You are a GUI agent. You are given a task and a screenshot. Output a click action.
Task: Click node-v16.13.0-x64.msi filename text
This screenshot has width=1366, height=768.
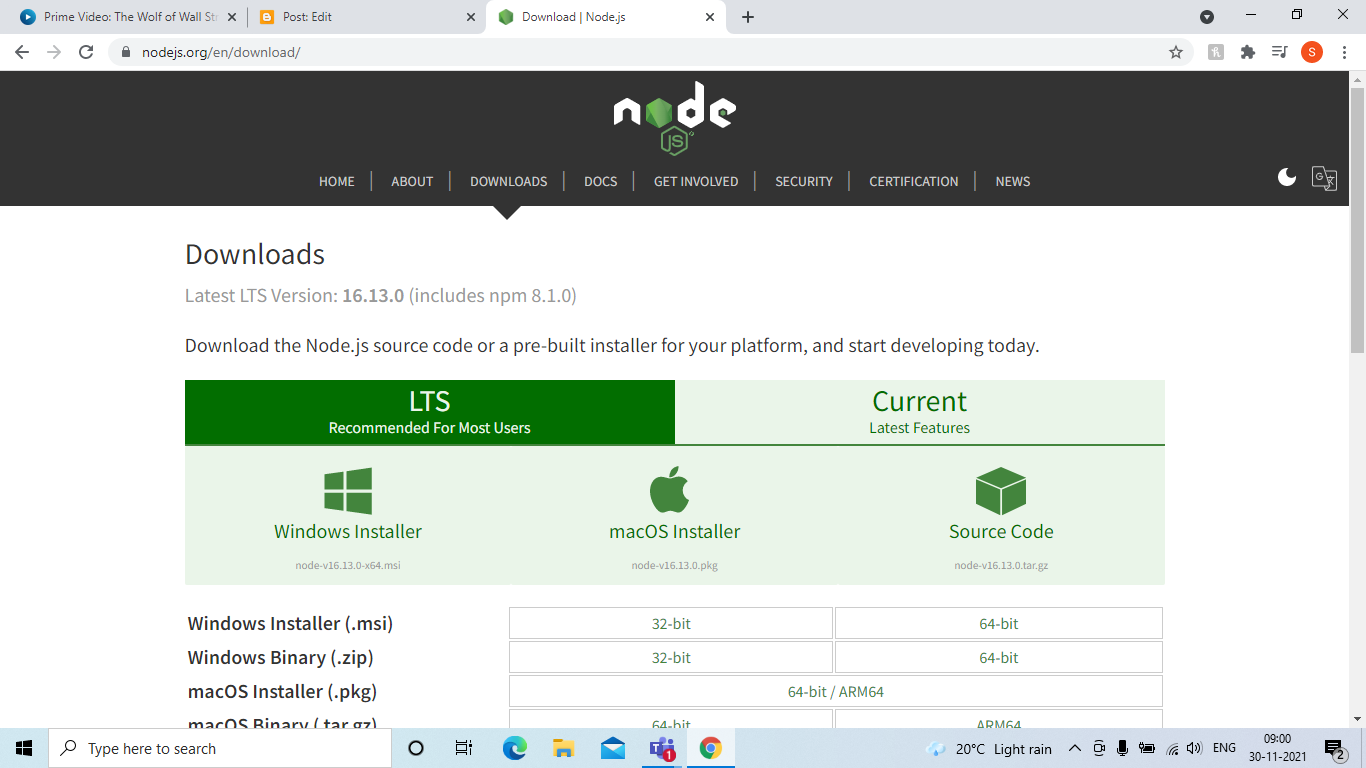click(348, 565)
